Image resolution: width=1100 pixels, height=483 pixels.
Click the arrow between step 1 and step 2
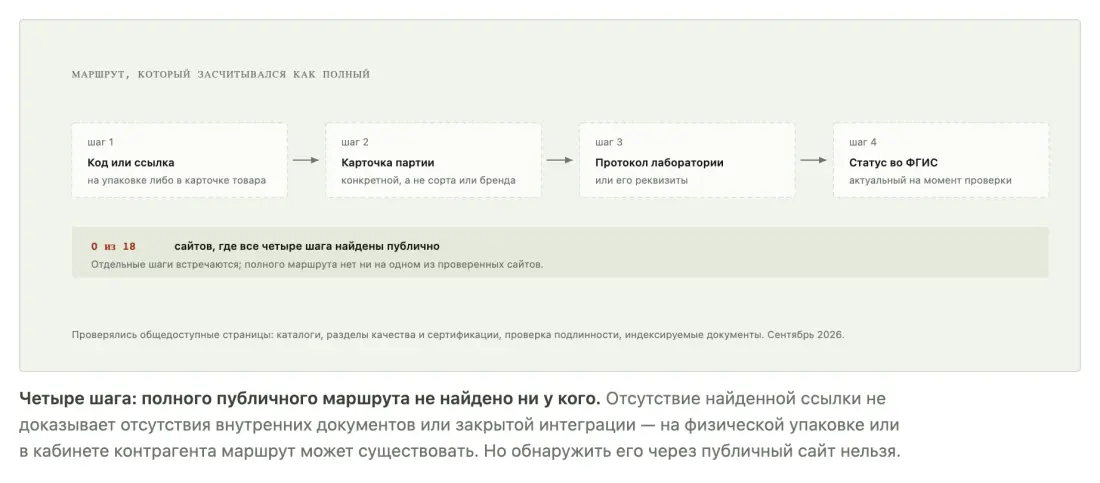(x=306, y=161)
